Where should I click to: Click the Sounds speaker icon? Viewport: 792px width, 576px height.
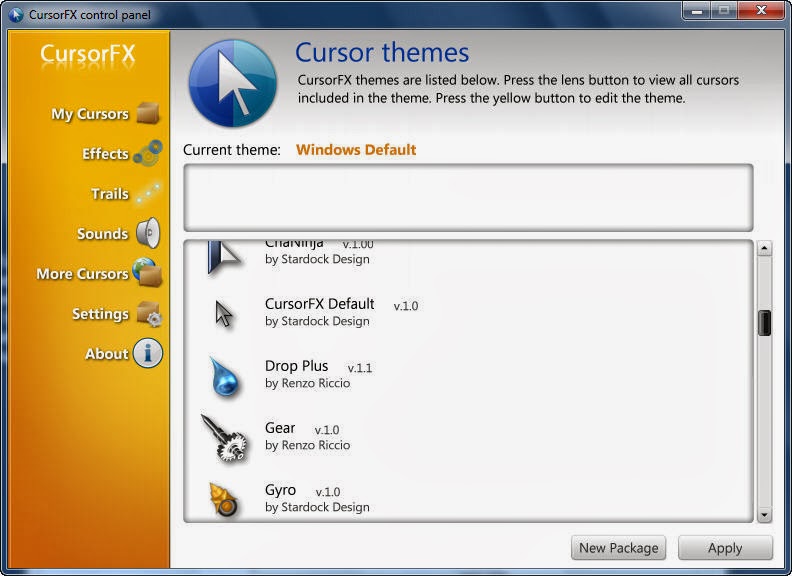click(148, 233)
